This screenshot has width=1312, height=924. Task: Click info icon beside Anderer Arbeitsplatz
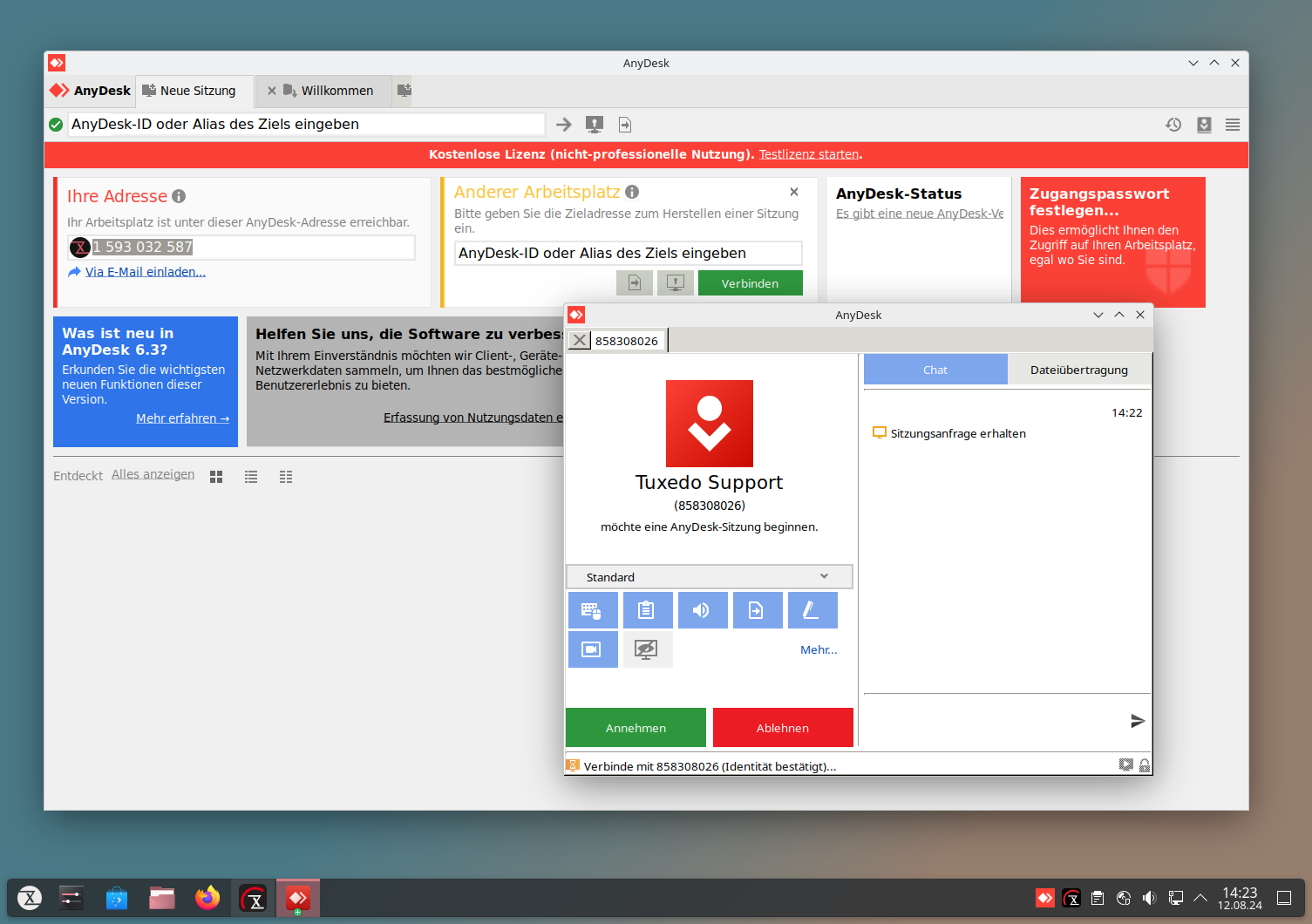tap(632, 192)
